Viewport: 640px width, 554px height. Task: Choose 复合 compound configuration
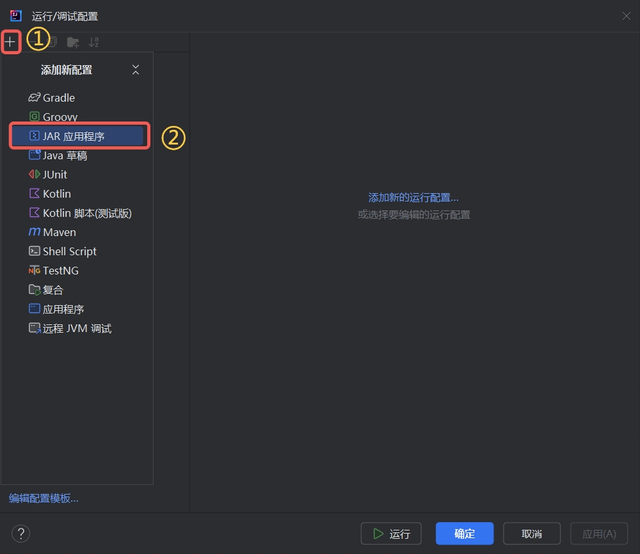(x=78, y=290)
